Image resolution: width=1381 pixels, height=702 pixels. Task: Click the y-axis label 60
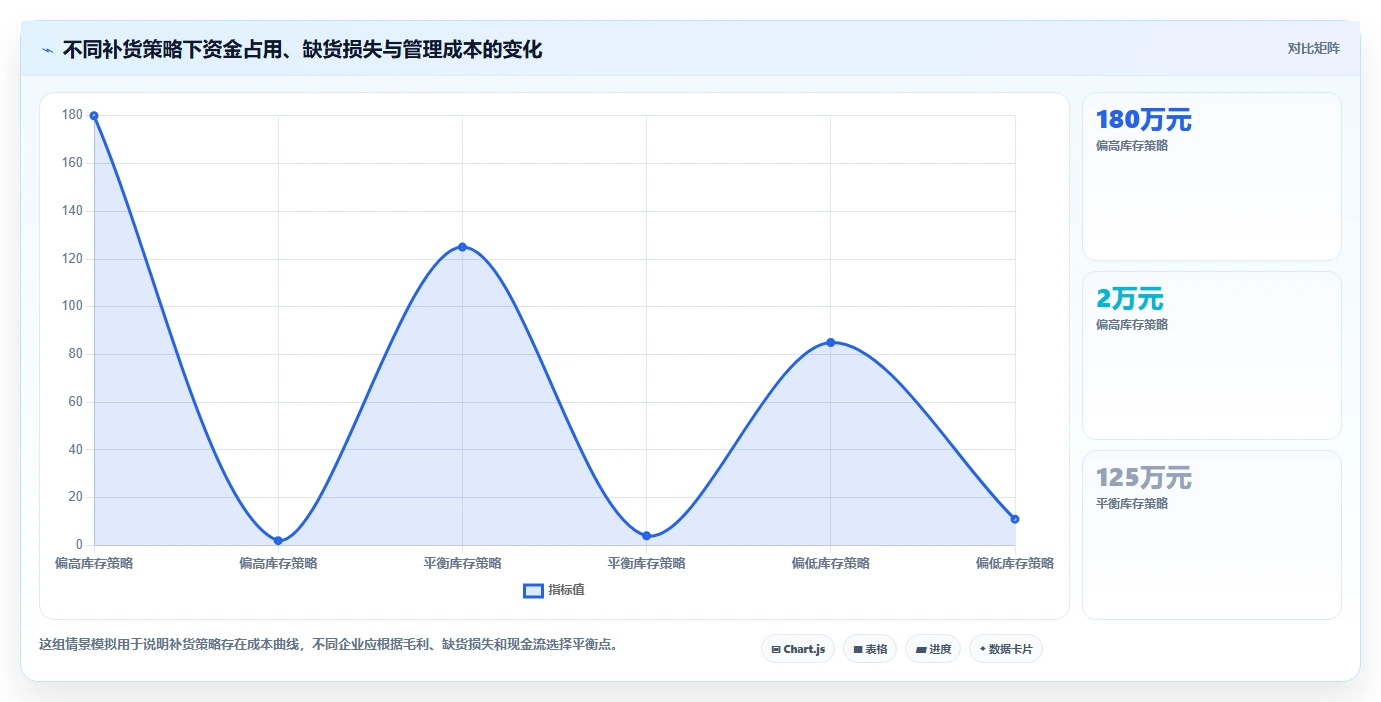75,402
